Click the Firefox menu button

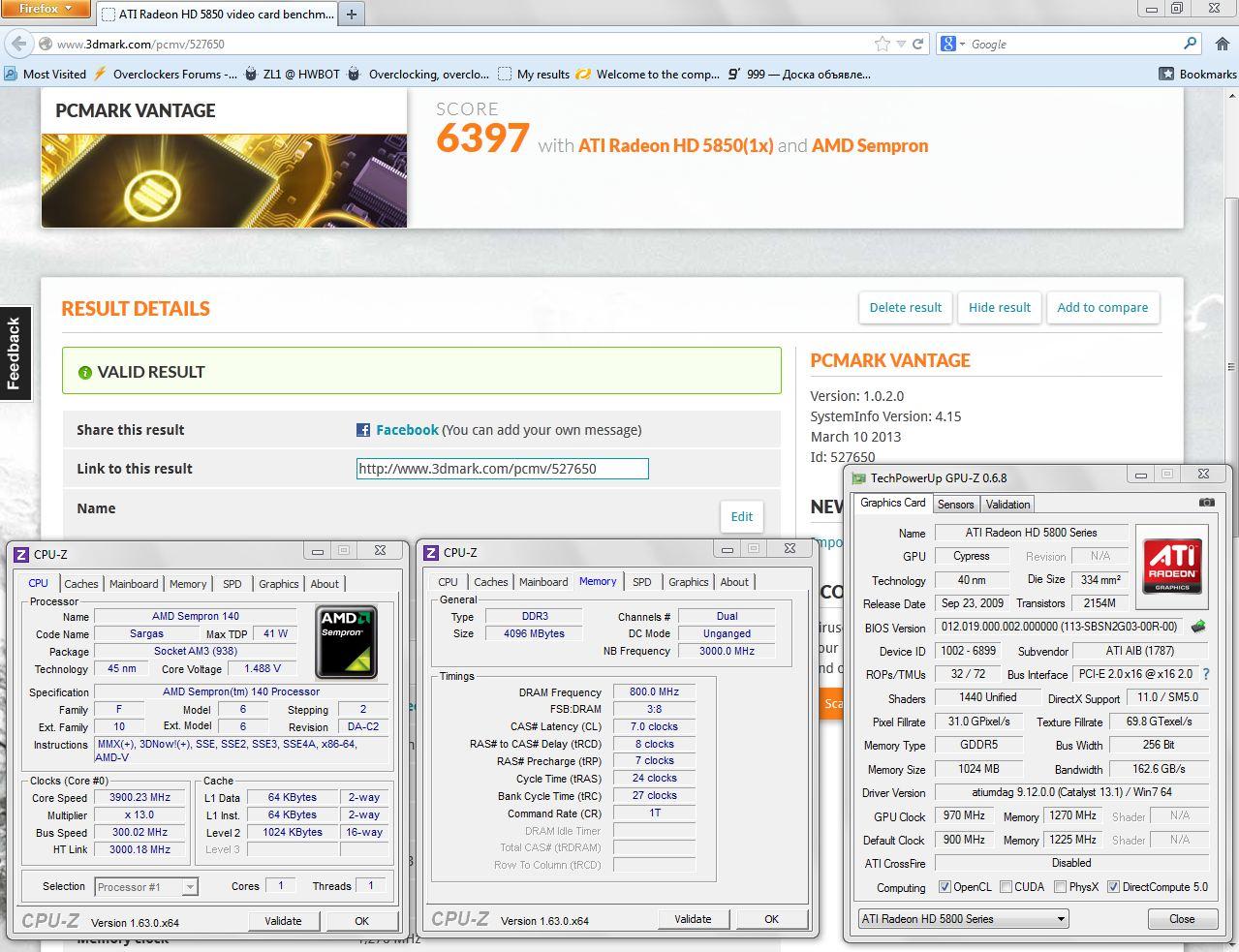point(46,9)
